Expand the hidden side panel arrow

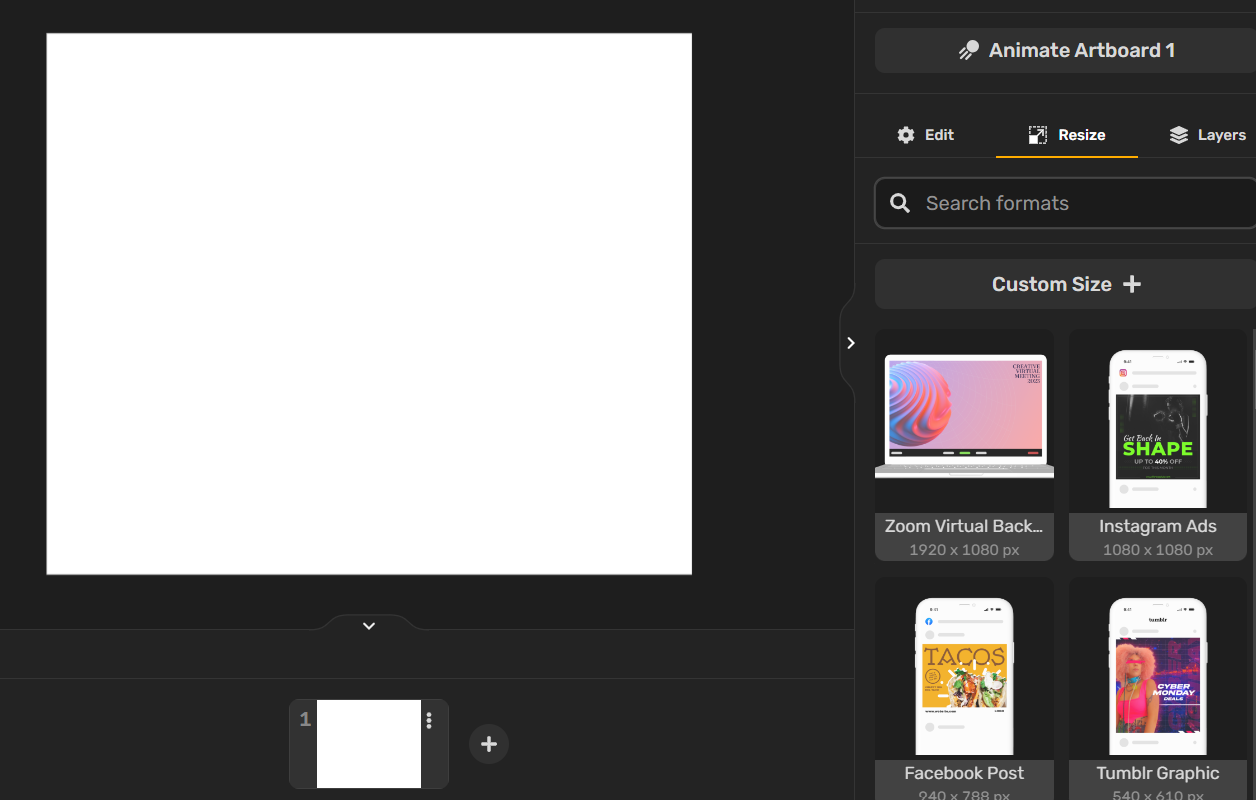[850, 342]
